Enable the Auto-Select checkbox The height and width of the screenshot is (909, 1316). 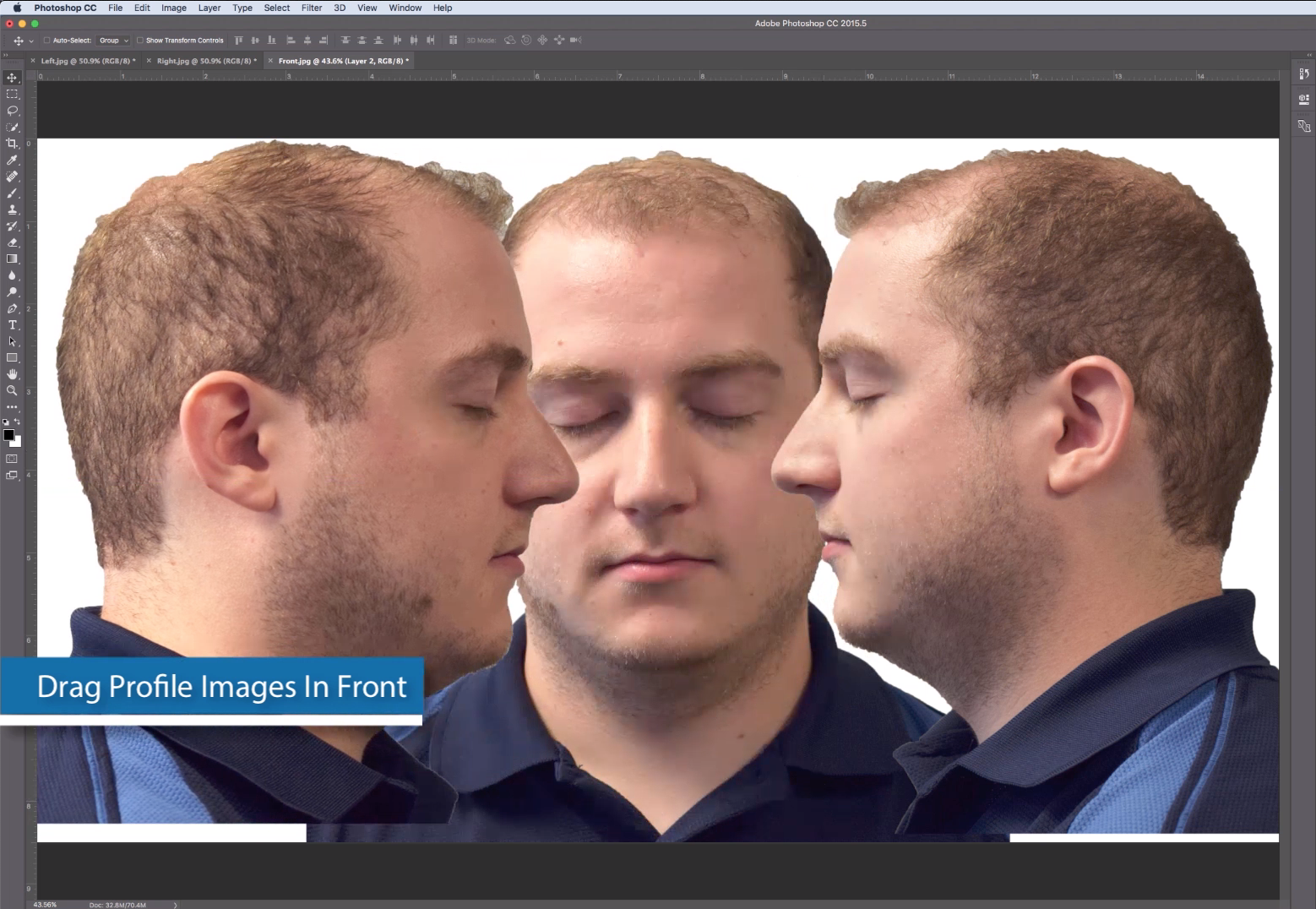(x=46, y=40)
